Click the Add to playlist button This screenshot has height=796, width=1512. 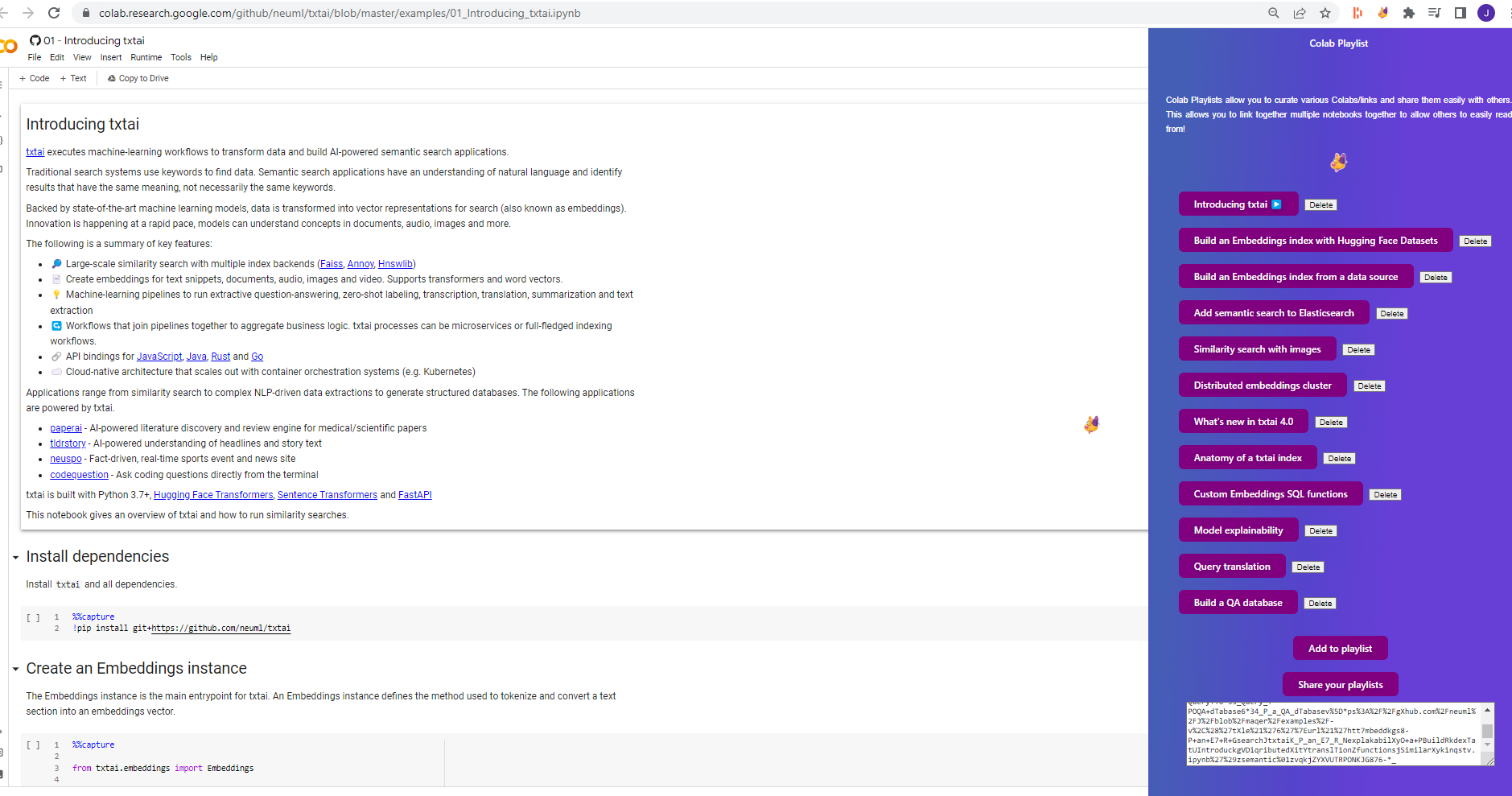point(1339,648)
